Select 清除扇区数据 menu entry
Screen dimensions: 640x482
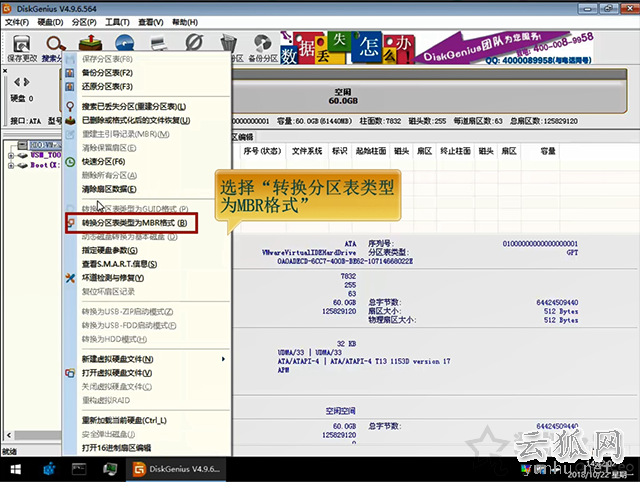(x=109, y=189)
